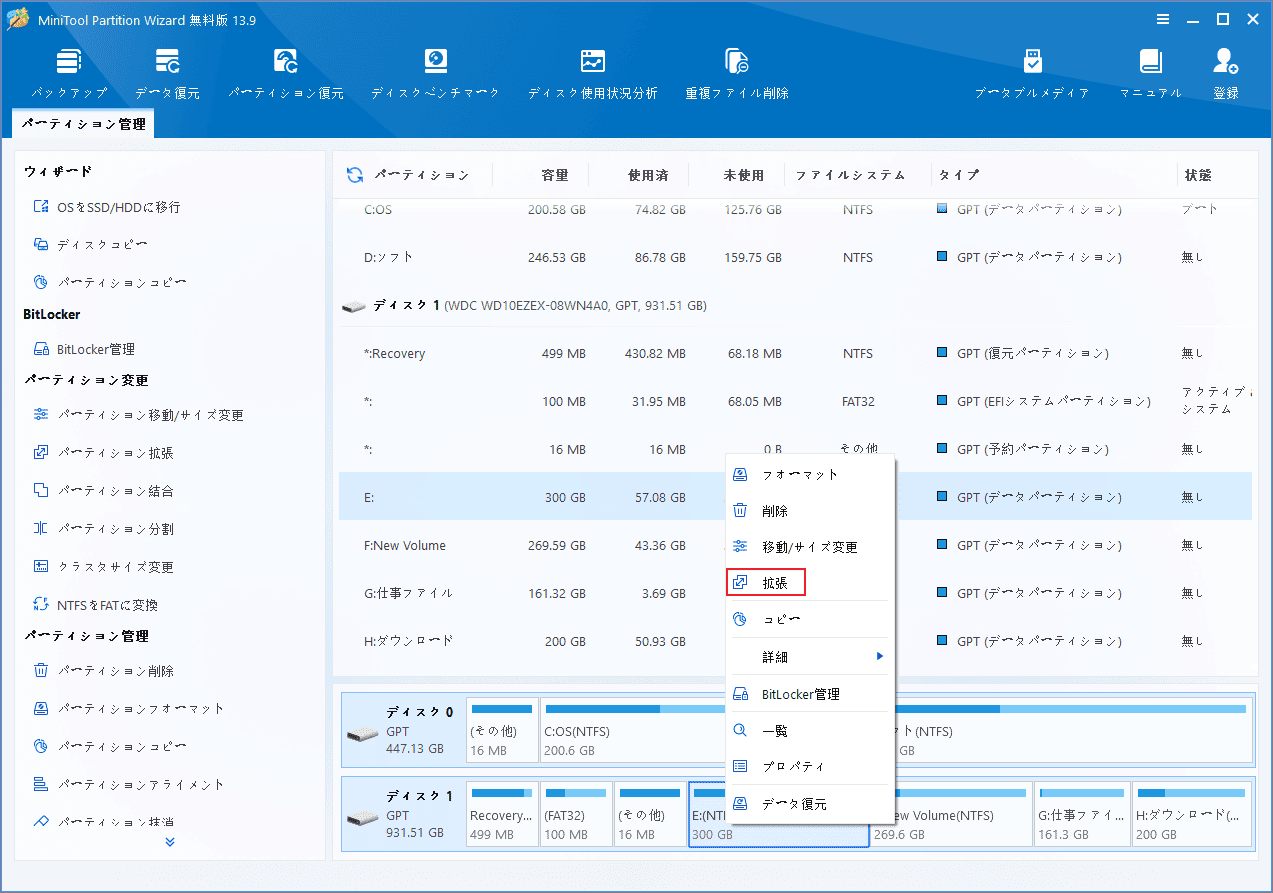Click the パーティションコピー item under ウィザード
This screenshot has width=1273, height=893.
109,283
